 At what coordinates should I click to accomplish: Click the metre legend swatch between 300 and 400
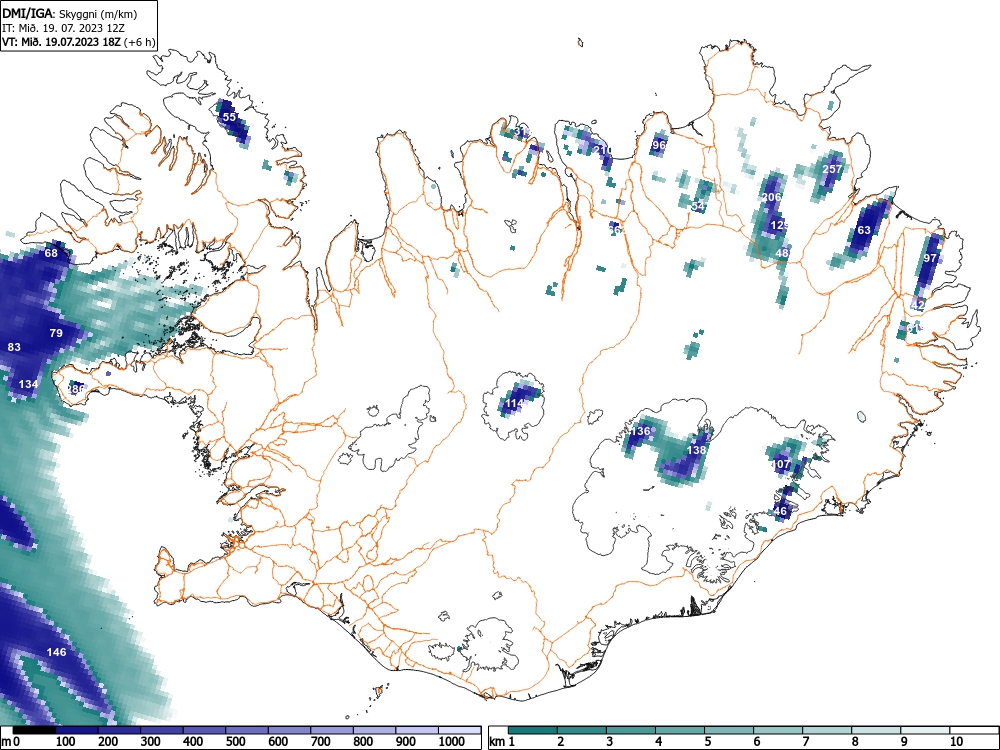[x=162, y=730]
